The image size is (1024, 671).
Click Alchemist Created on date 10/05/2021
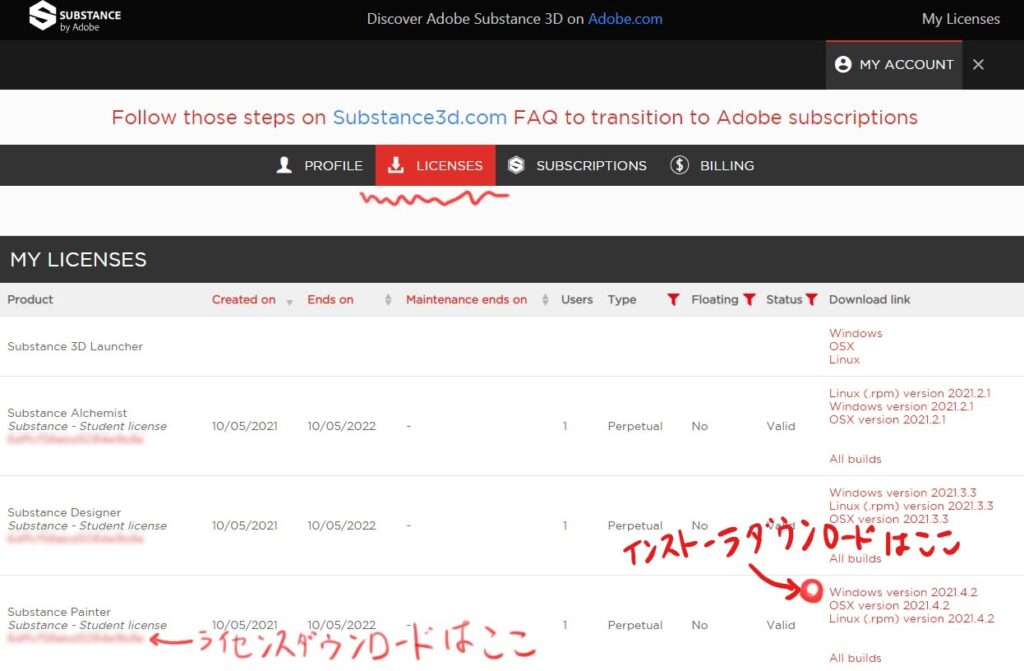tap(244, 426)
